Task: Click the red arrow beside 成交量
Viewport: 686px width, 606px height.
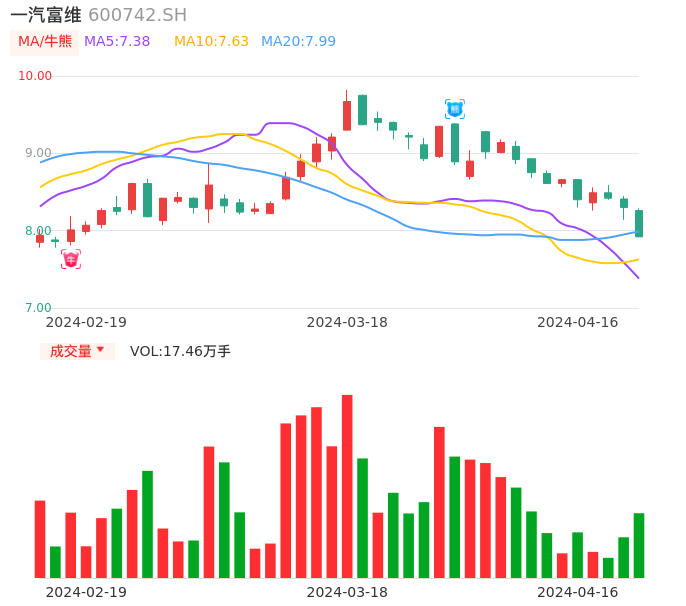Action: [x=100, y=350]
